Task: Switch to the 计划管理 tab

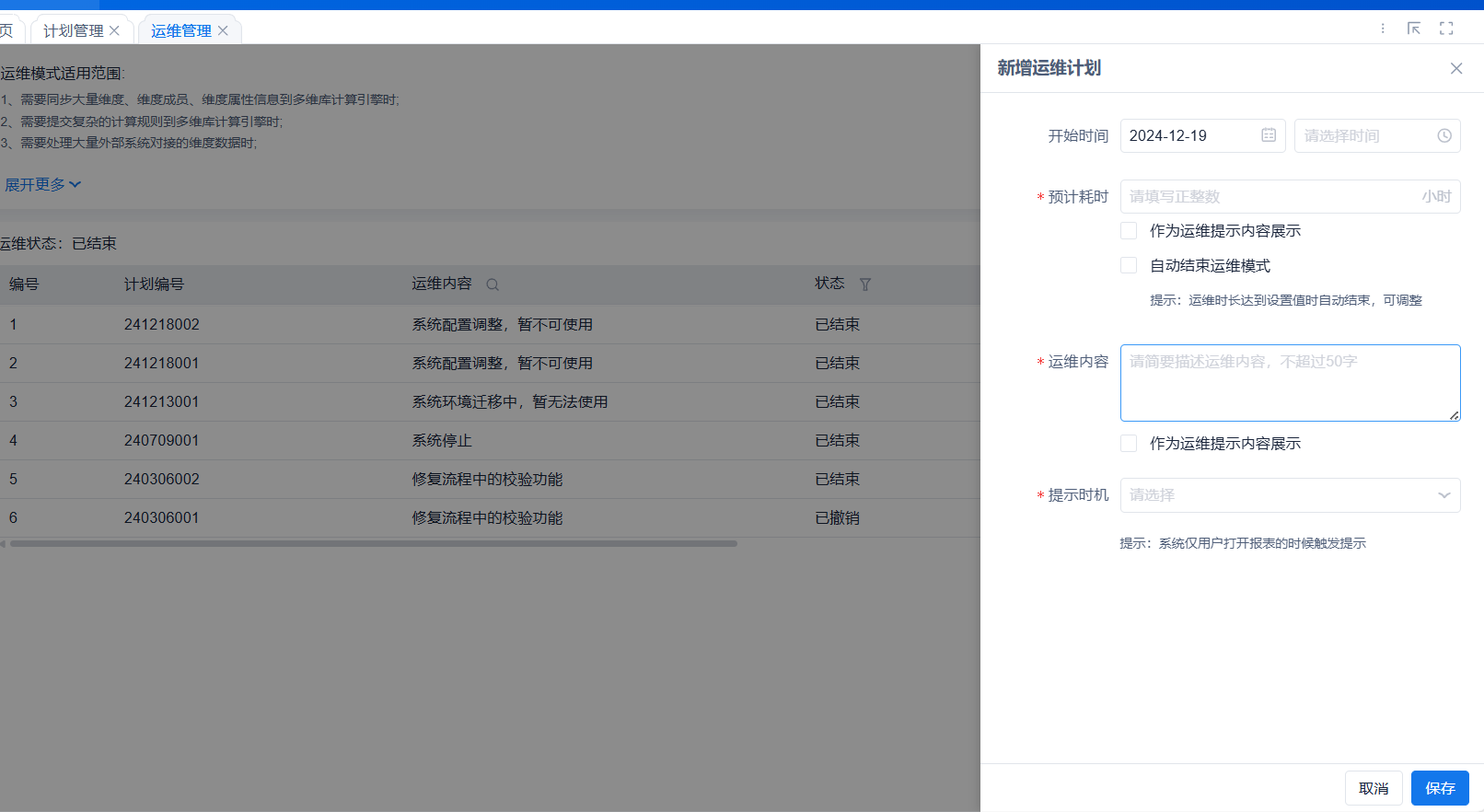Action: 74,30
